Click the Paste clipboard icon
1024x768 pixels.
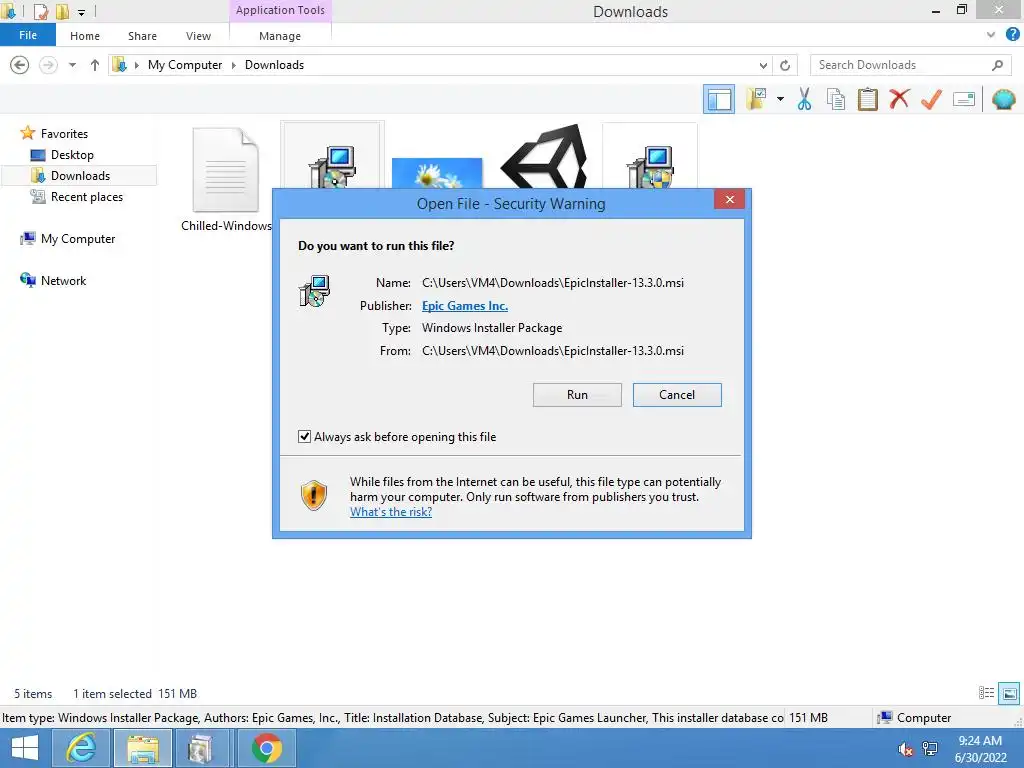867,99
